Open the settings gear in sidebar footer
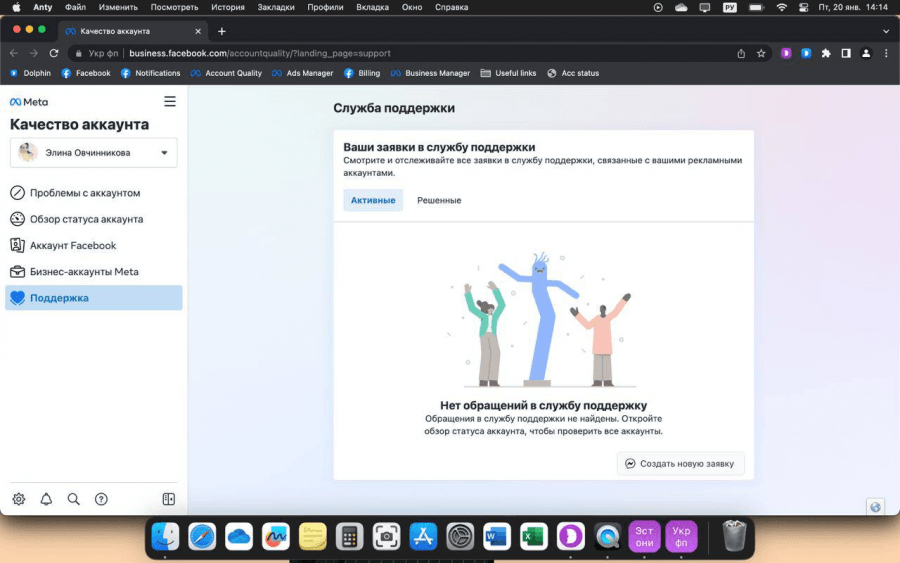 point(19,499)
